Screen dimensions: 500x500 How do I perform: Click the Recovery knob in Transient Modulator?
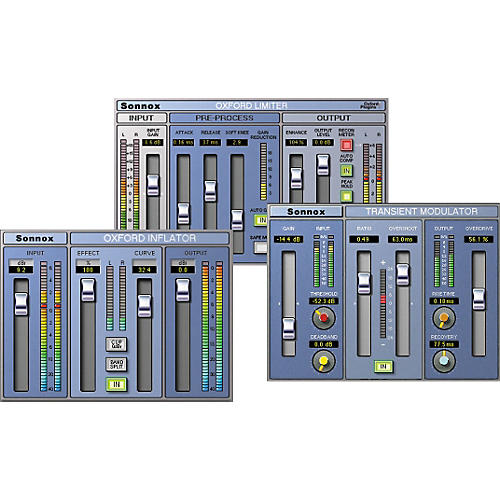click(x=444, y=361)
